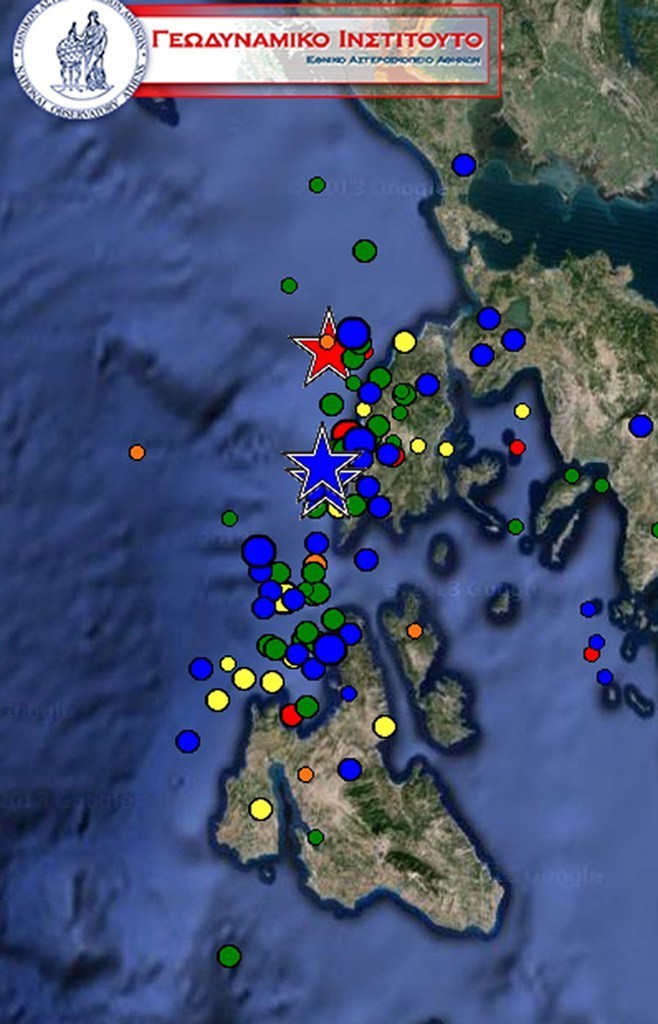Select the green dot south of Kefalonia at bottom
This screenshot has width=658, height=1024.
(229, 956)
